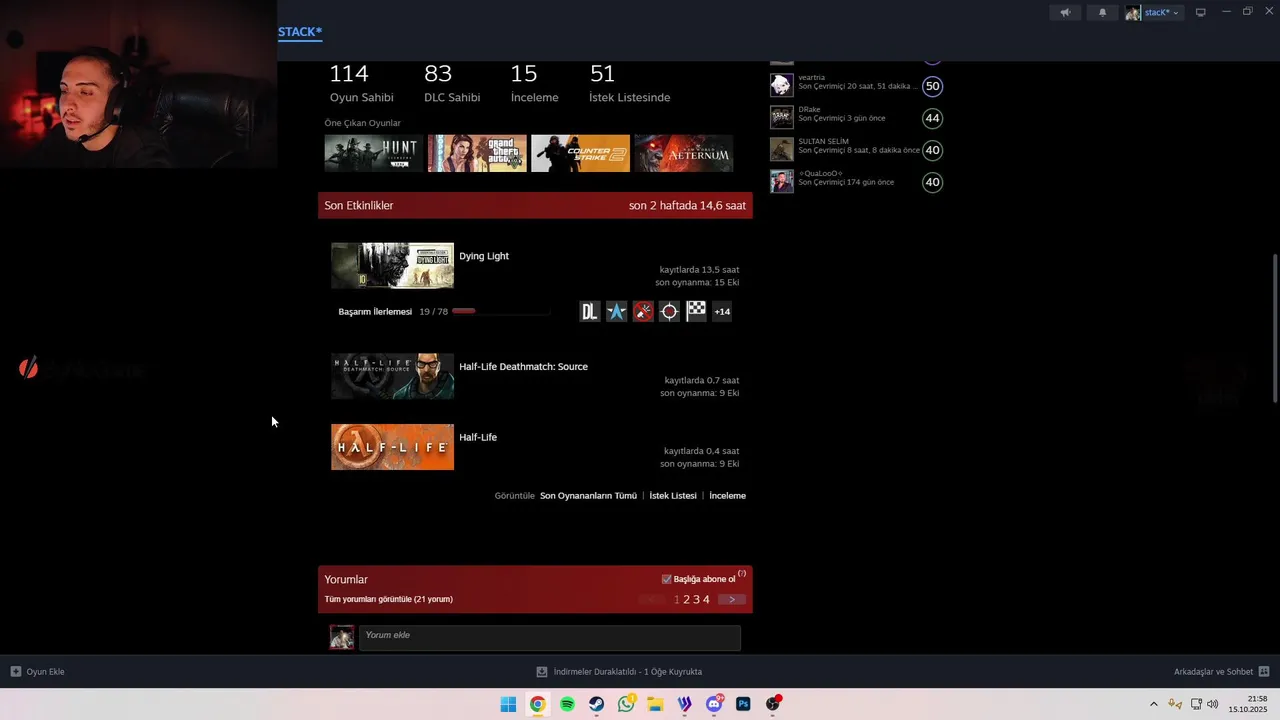Screen dimensions: 1280x720
Task: Open the Windows Start menu
Action: [x=508, y=704]
